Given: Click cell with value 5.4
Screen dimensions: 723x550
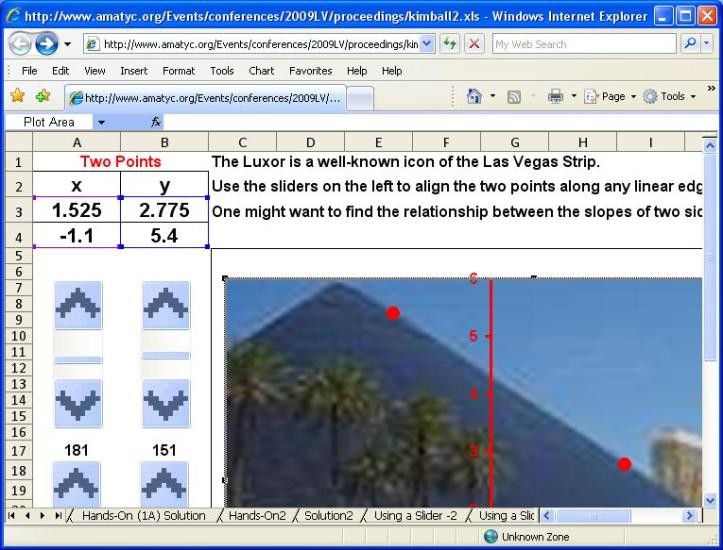Looking at the screenshot, I should (x=165, y=236).
